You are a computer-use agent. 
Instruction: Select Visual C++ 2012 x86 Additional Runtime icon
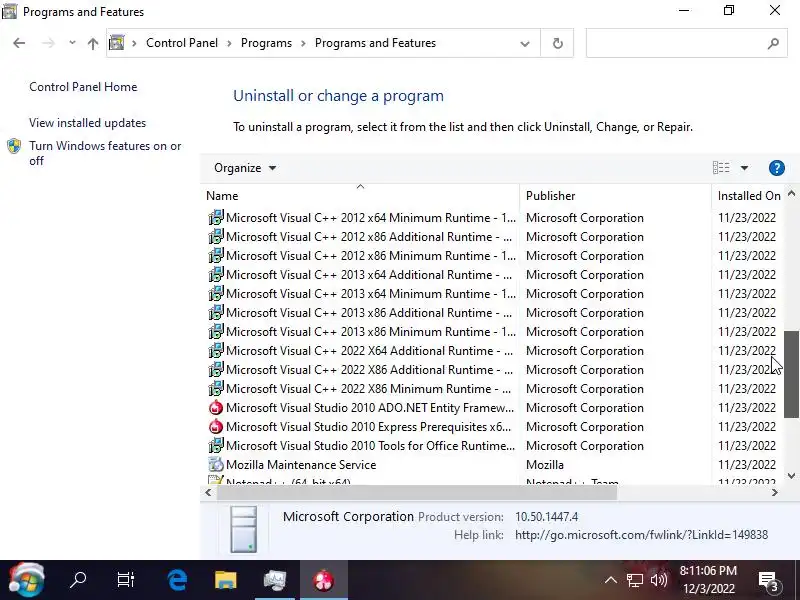[x=216, y=237]
